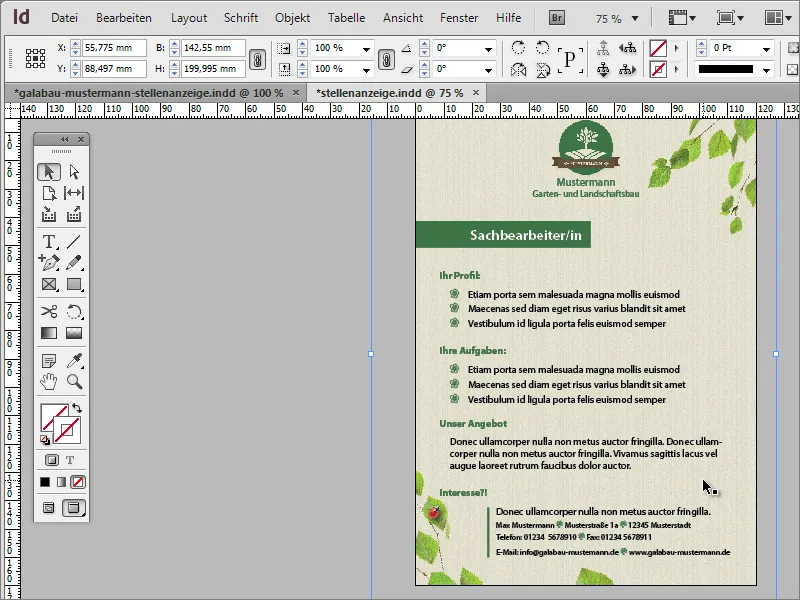Image resolution: width=800 pixels, height=600 pixels.
Task: Open the Objekt menu
Action: coord(292,18)
